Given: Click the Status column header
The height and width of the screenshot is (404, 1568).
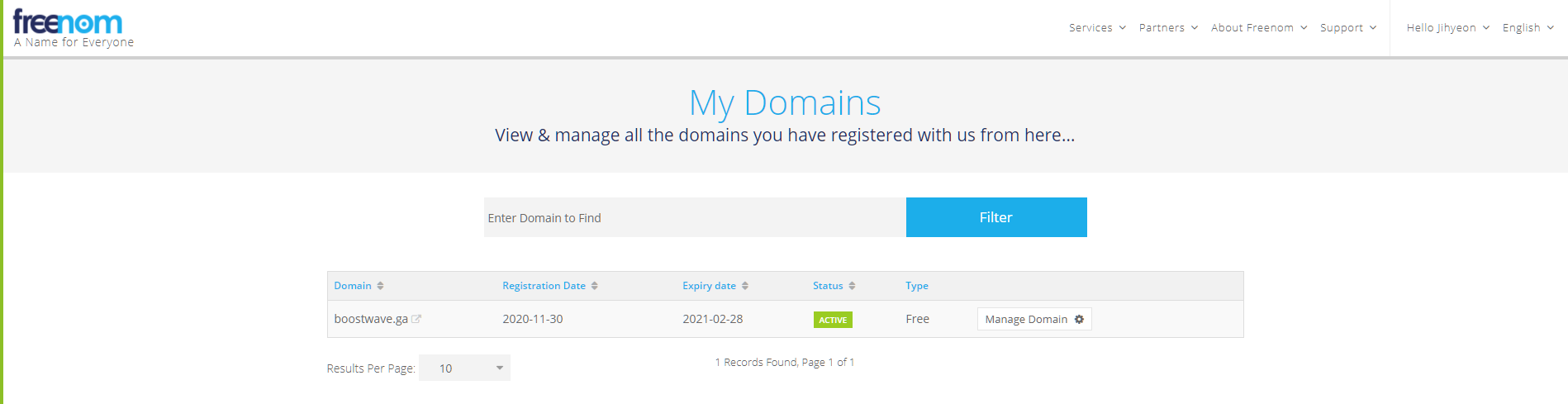Looking at the screenshot, I should tap(828, 286).
